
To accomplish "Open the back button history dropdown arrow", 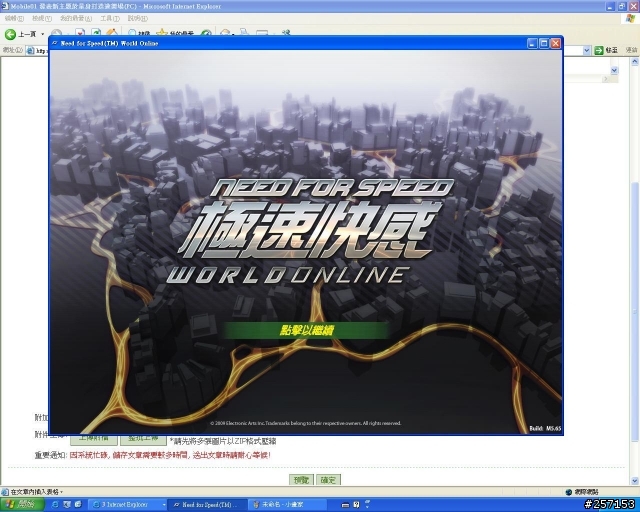I will pos(42,34).
